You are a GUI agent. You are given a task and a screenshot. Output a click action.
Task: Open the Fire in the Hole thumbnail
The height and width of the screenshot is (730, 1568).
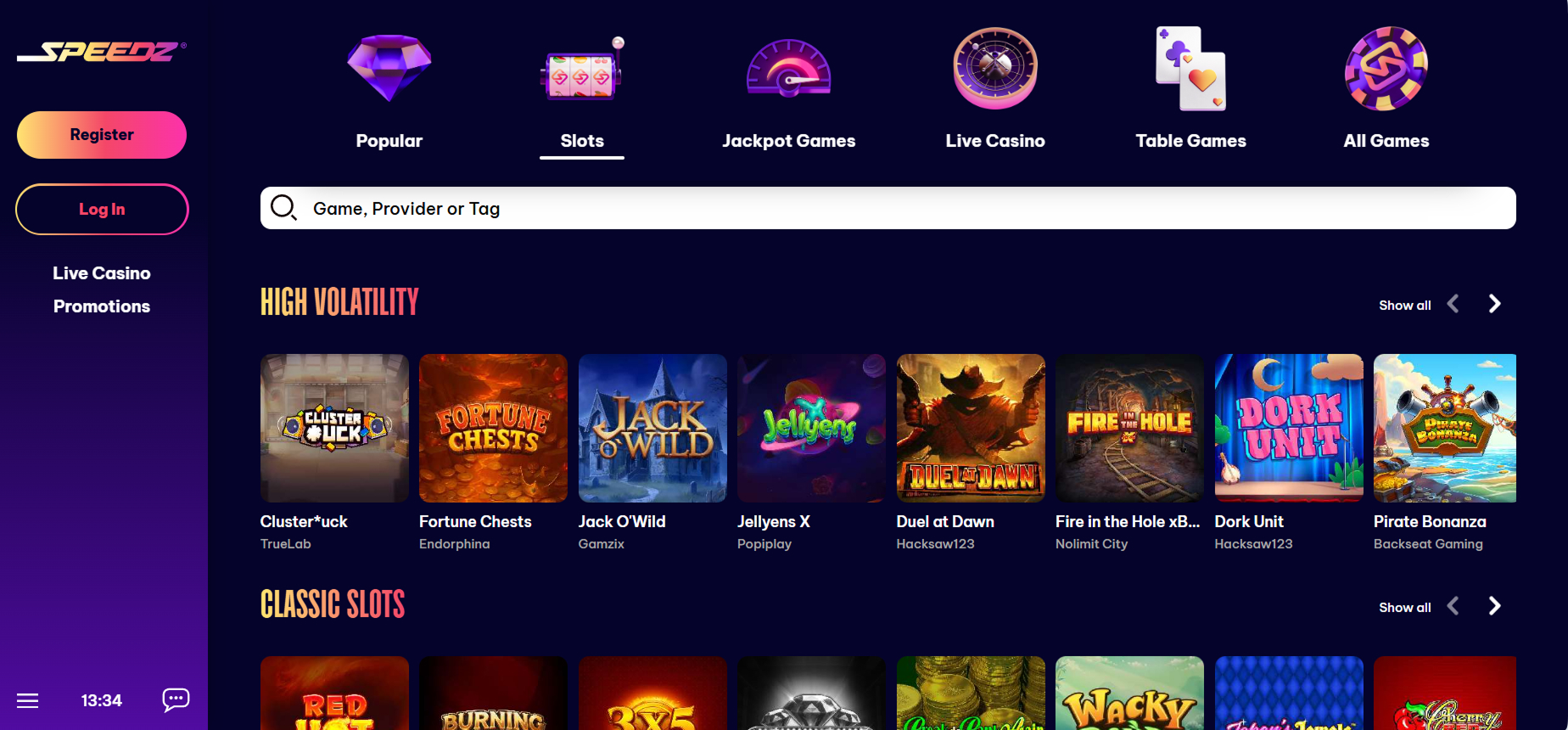pos(1129,428)
